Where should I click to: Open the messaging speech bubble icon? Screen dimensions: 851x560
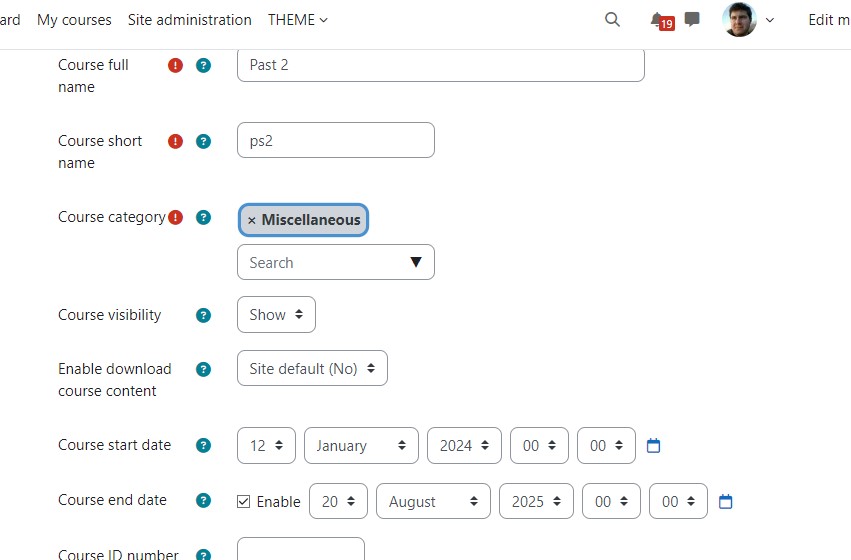(x=692, y=20)
